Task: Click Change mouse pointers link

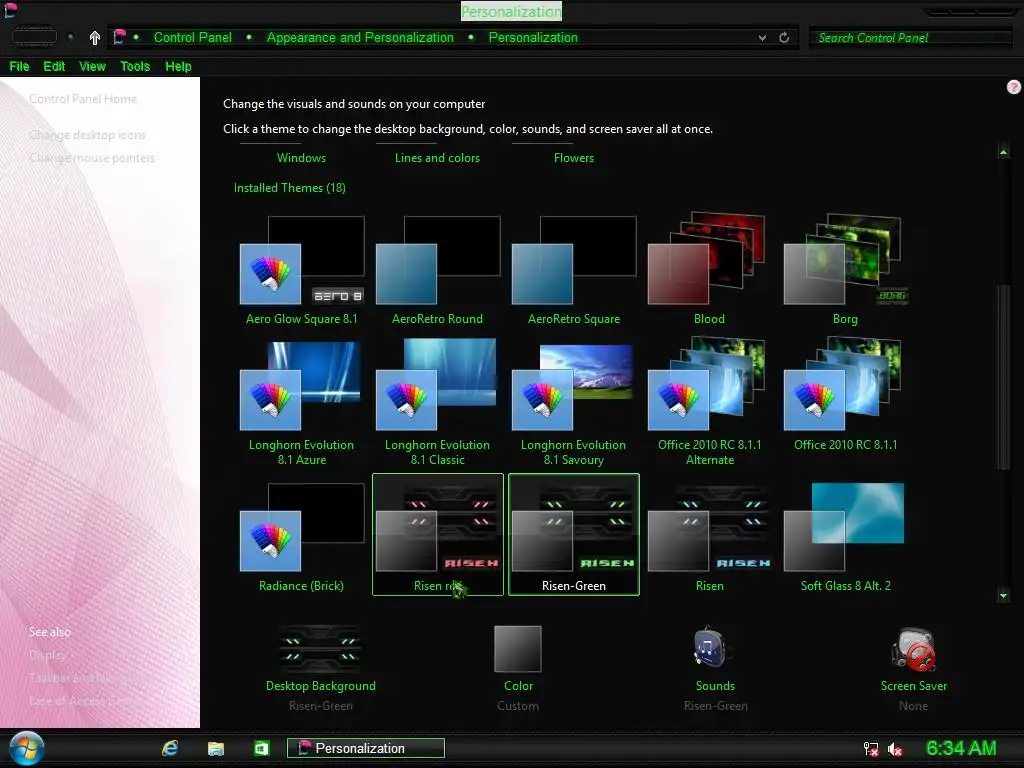Action: tap(92, 157)
